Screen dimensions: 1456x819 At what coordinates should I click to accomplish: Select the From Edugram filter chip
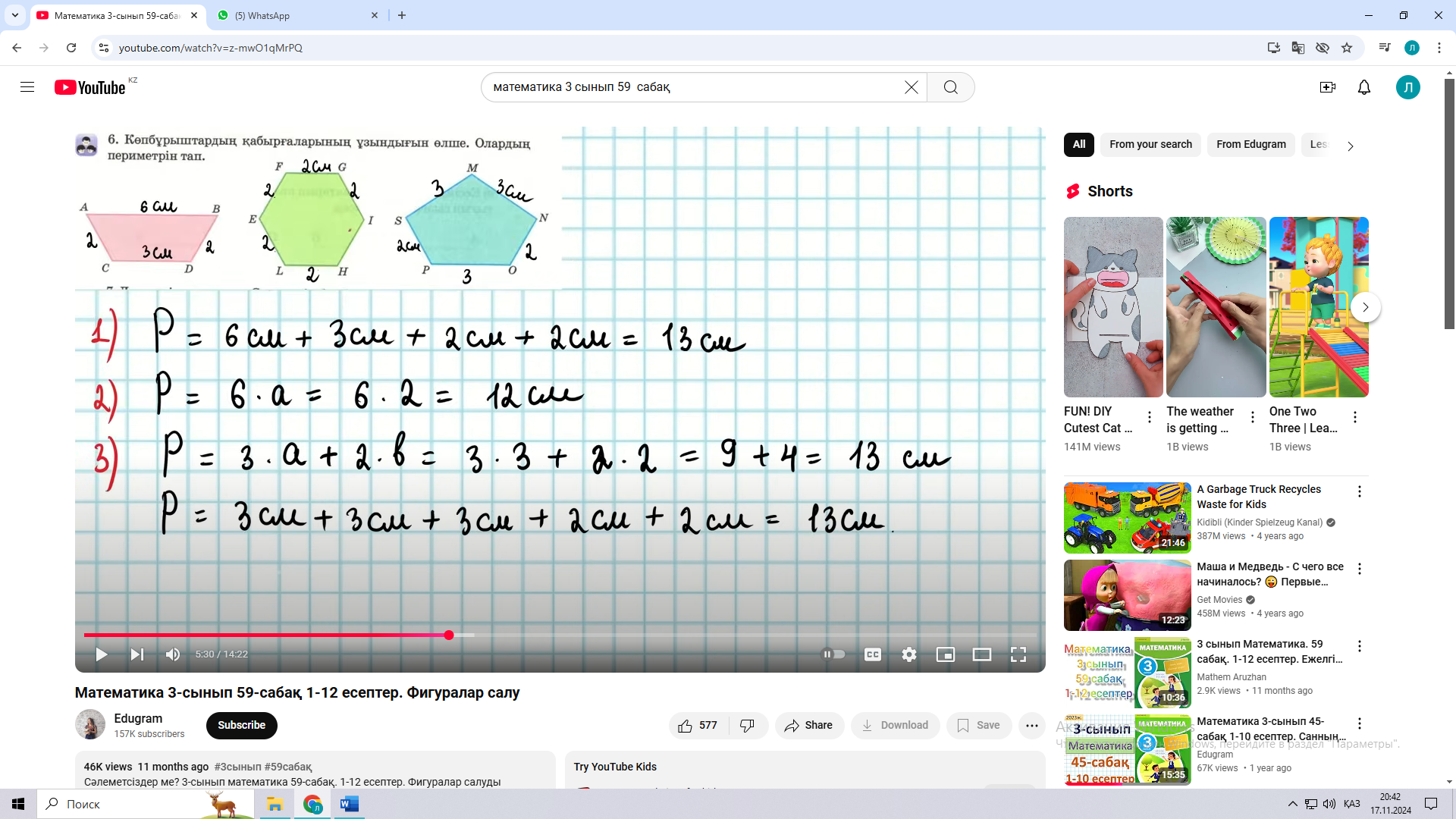(1250, 144)
